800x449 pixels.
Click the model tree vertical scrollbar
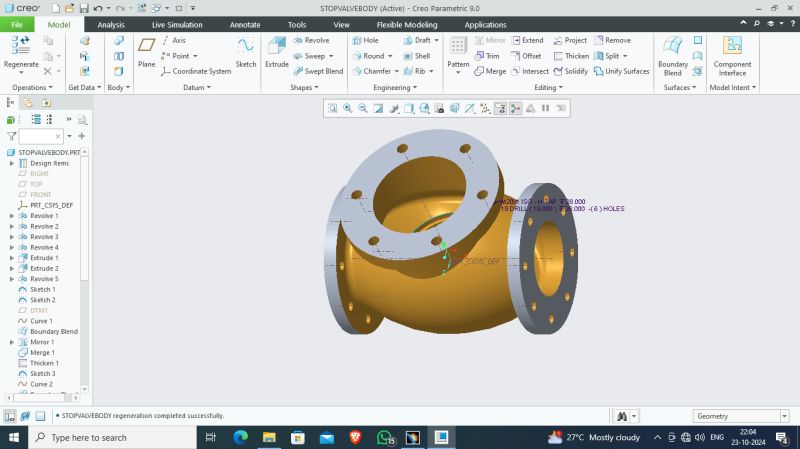85,219
